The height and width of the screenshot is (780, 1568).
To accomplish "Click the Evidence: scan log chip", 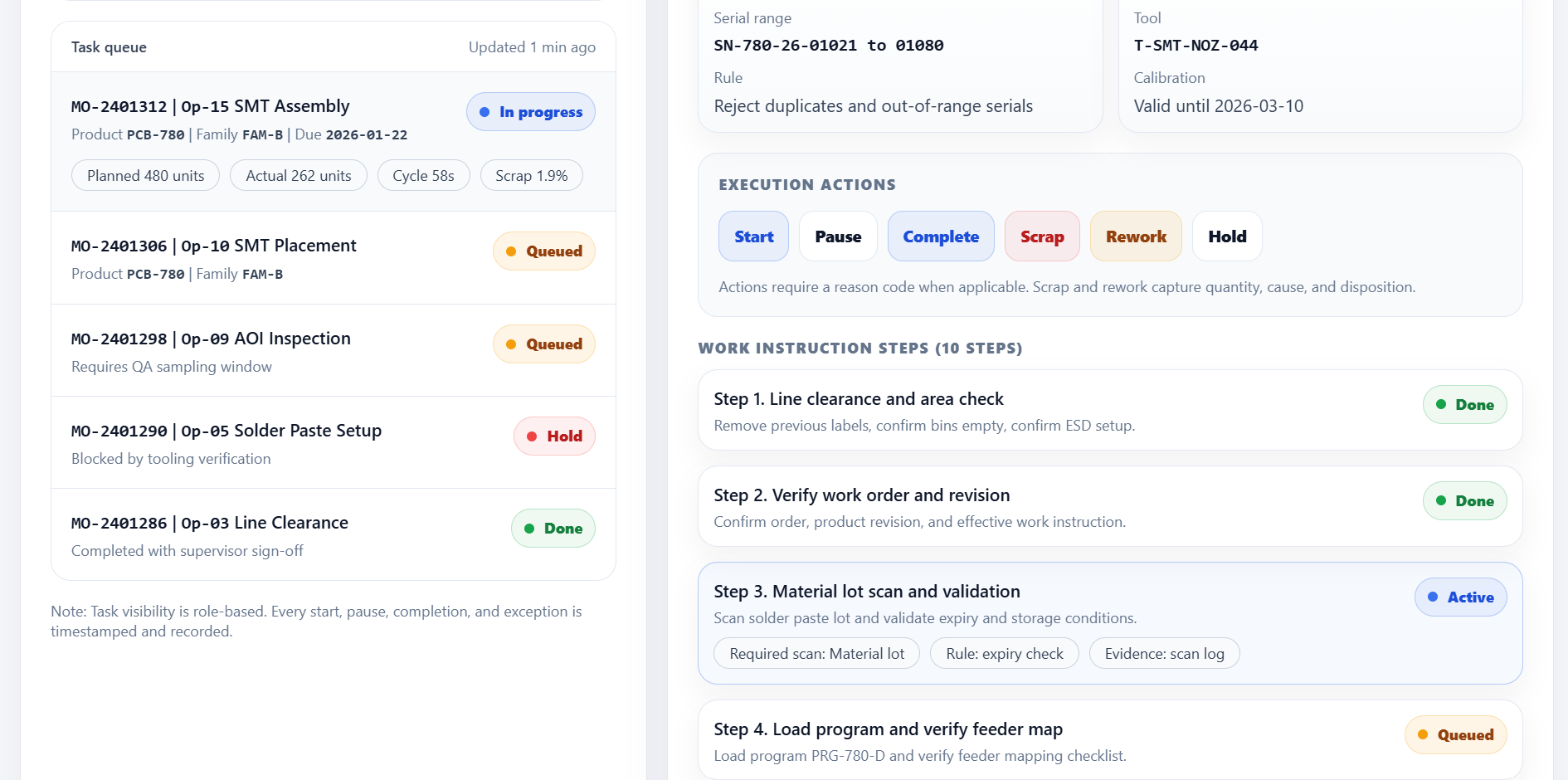I will click(1163, 654).
